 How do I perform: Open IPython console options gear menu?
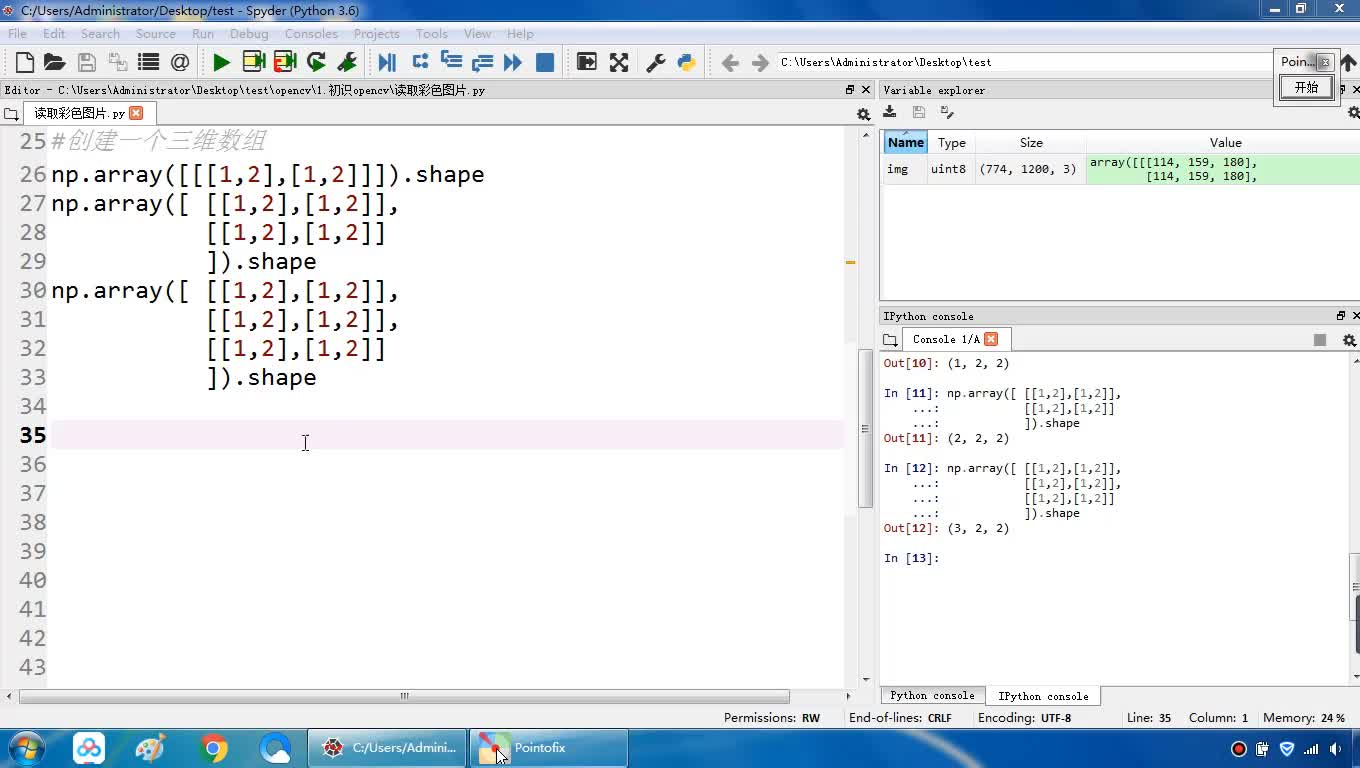(1348, 340)
